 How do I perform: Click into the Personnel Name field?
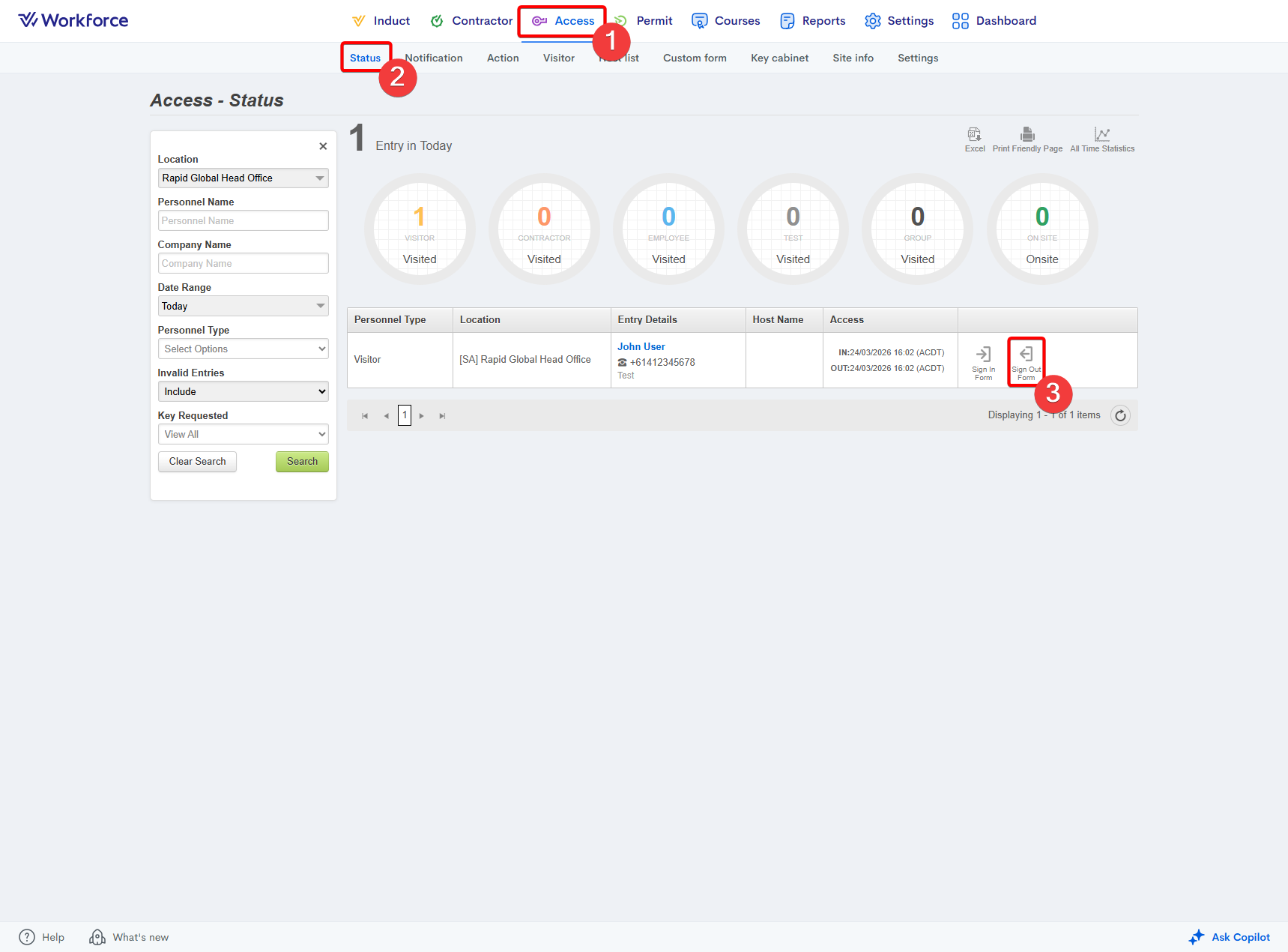(x=243, y=220)
